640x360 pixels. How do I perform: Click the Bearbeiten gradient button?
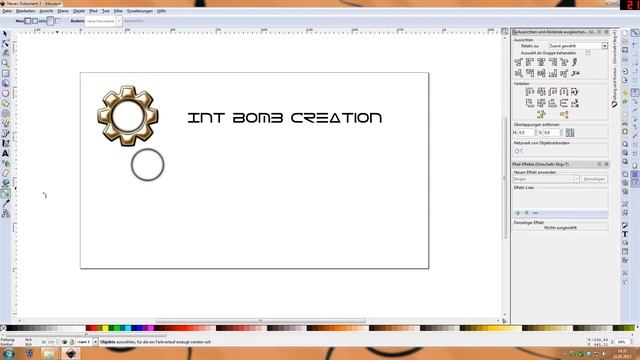pos(134,21)
